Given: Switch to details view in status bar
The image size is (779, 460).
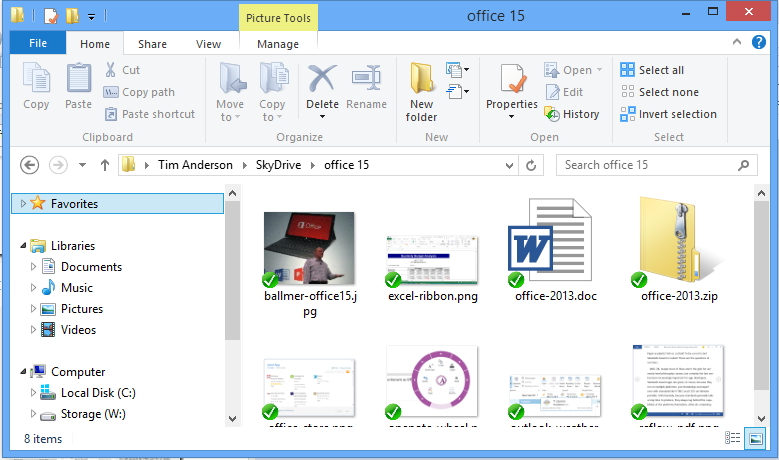Looking at the screenshot, I should 732,438.
